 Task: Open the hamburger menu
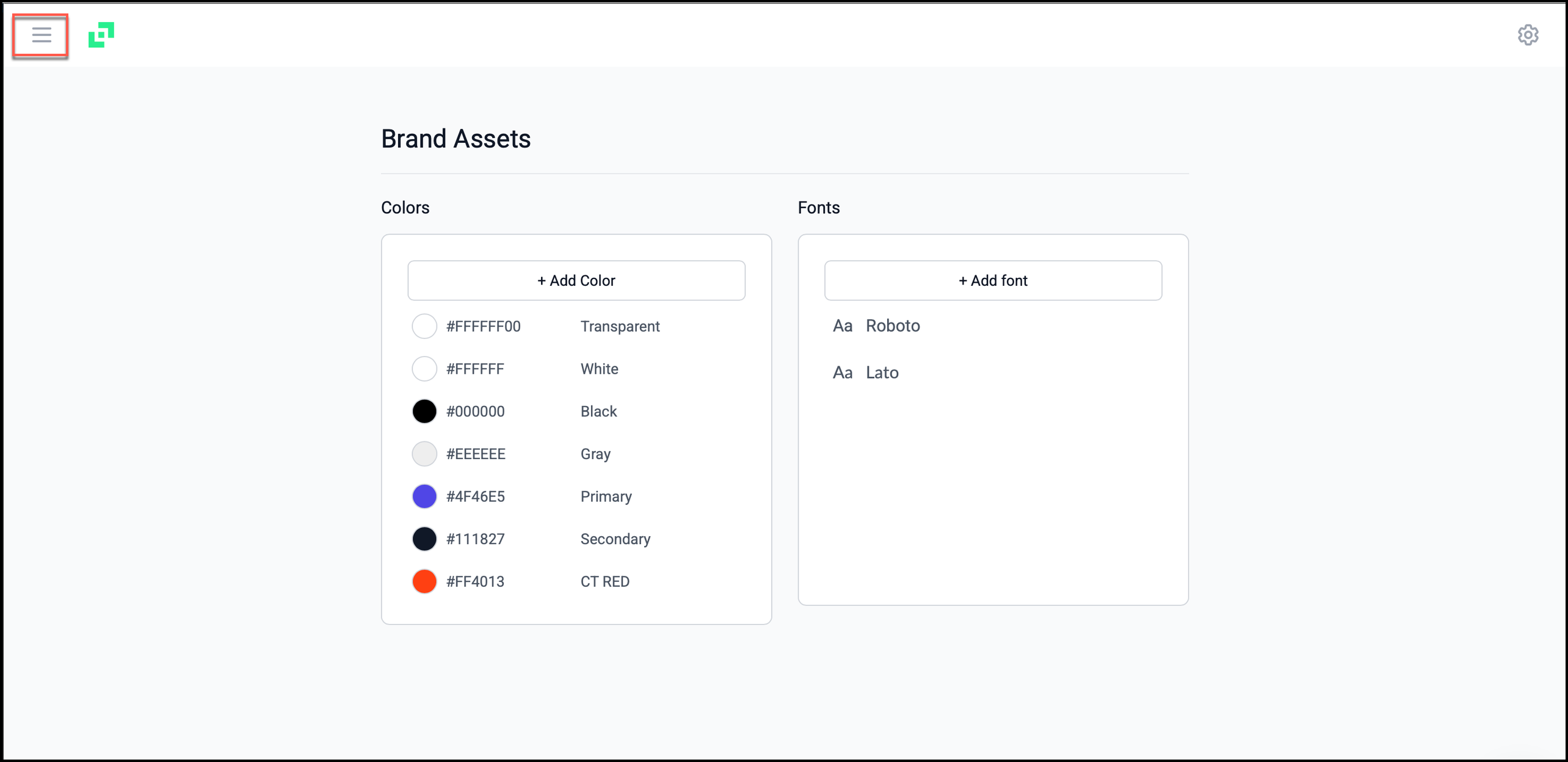click(x=41, y=35)
